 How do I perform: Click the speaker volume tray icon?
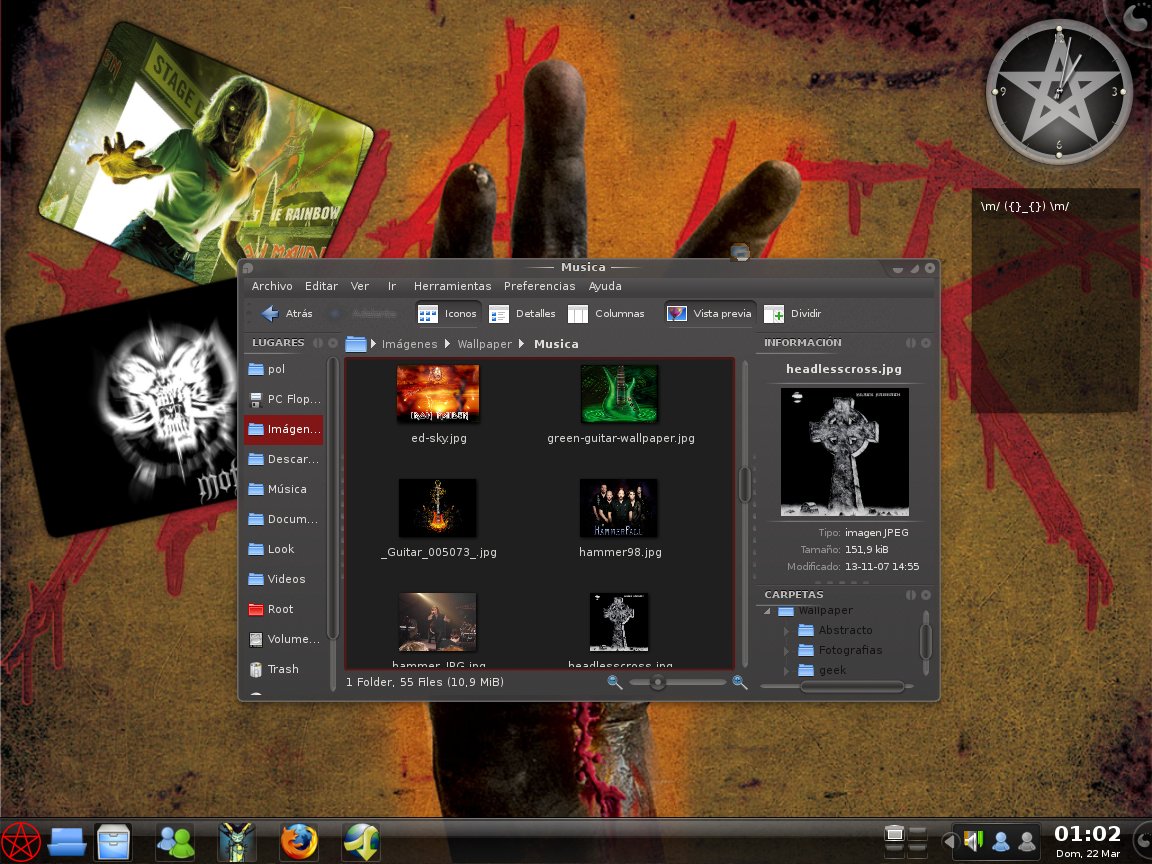click(x=973, y=840)
